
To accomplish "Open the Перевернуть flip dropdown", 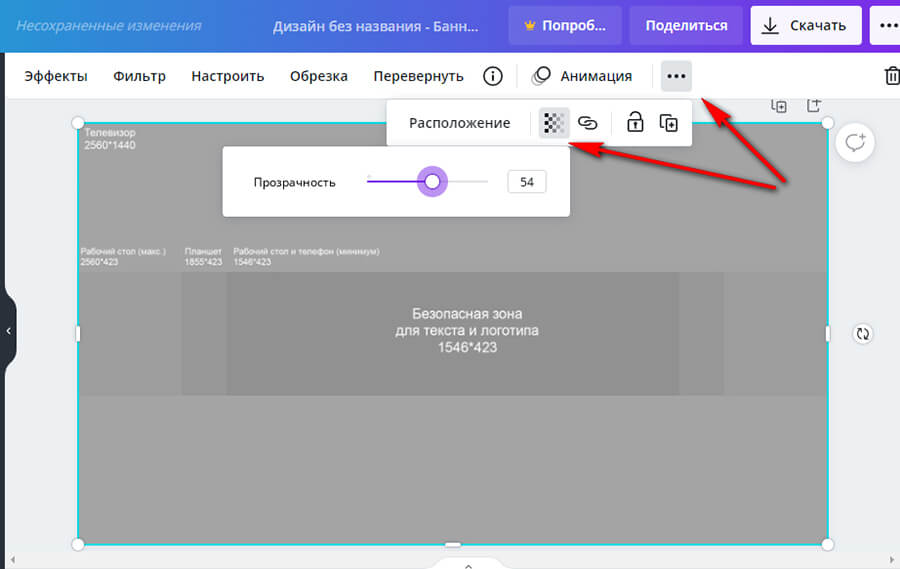I will point(418,76).
